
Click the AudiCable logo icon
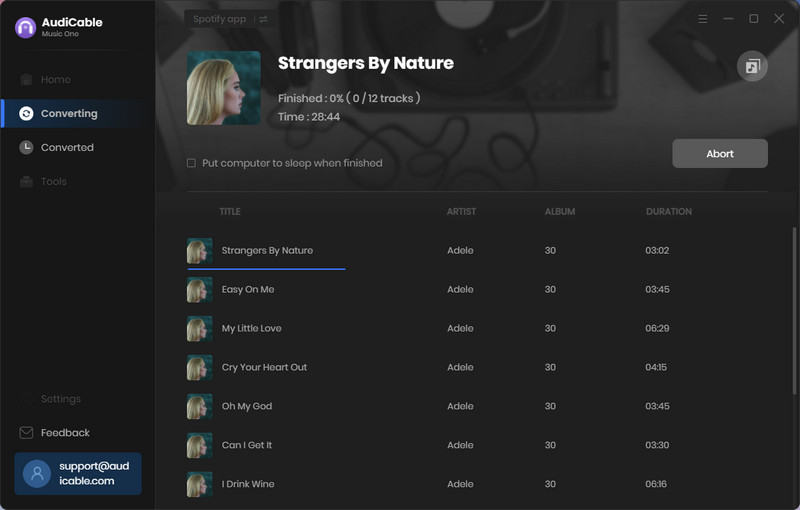[x=26, y=27]
